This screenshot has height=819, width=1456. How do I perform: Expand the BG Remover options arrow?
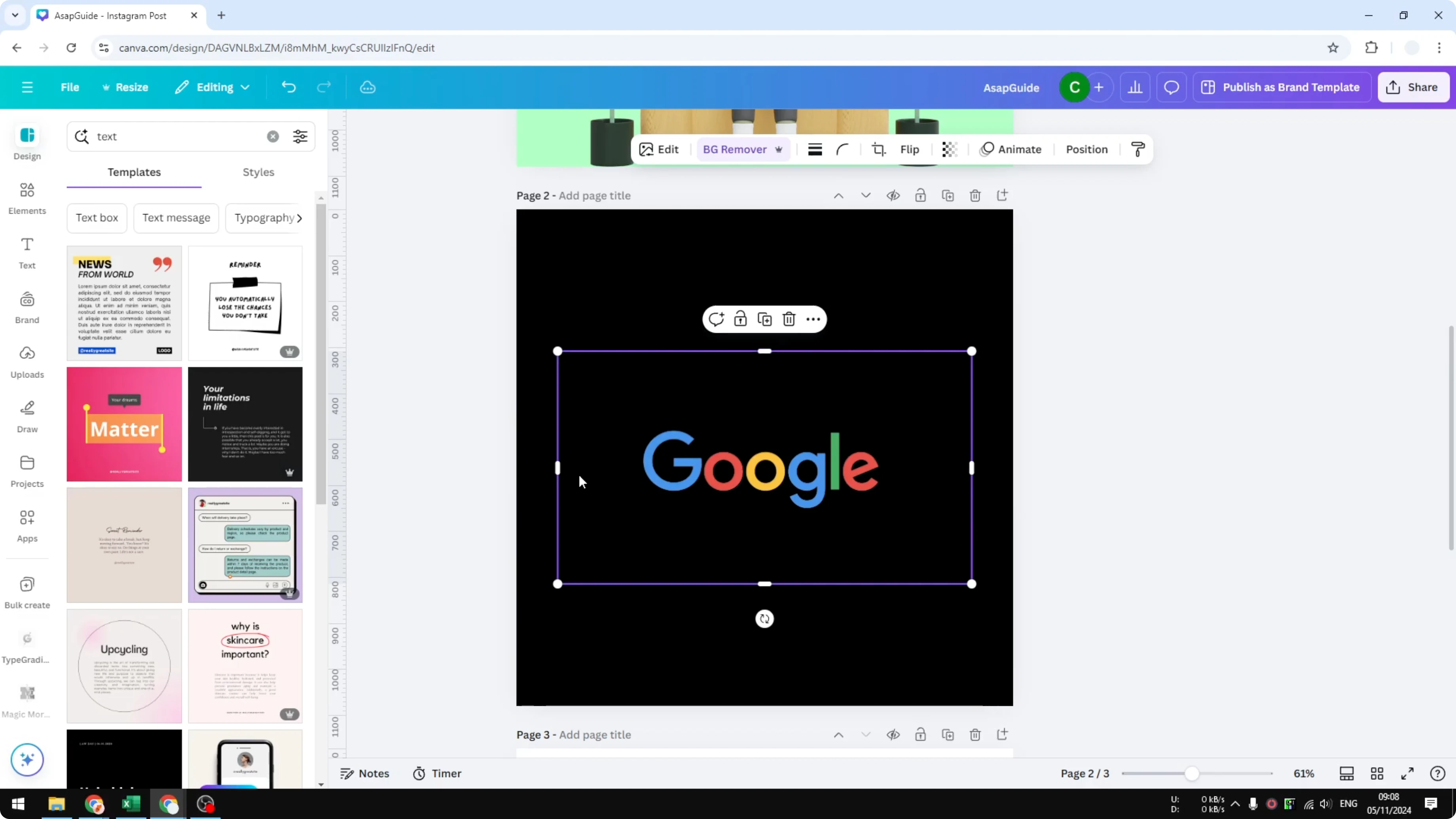[x=780, y=149]
